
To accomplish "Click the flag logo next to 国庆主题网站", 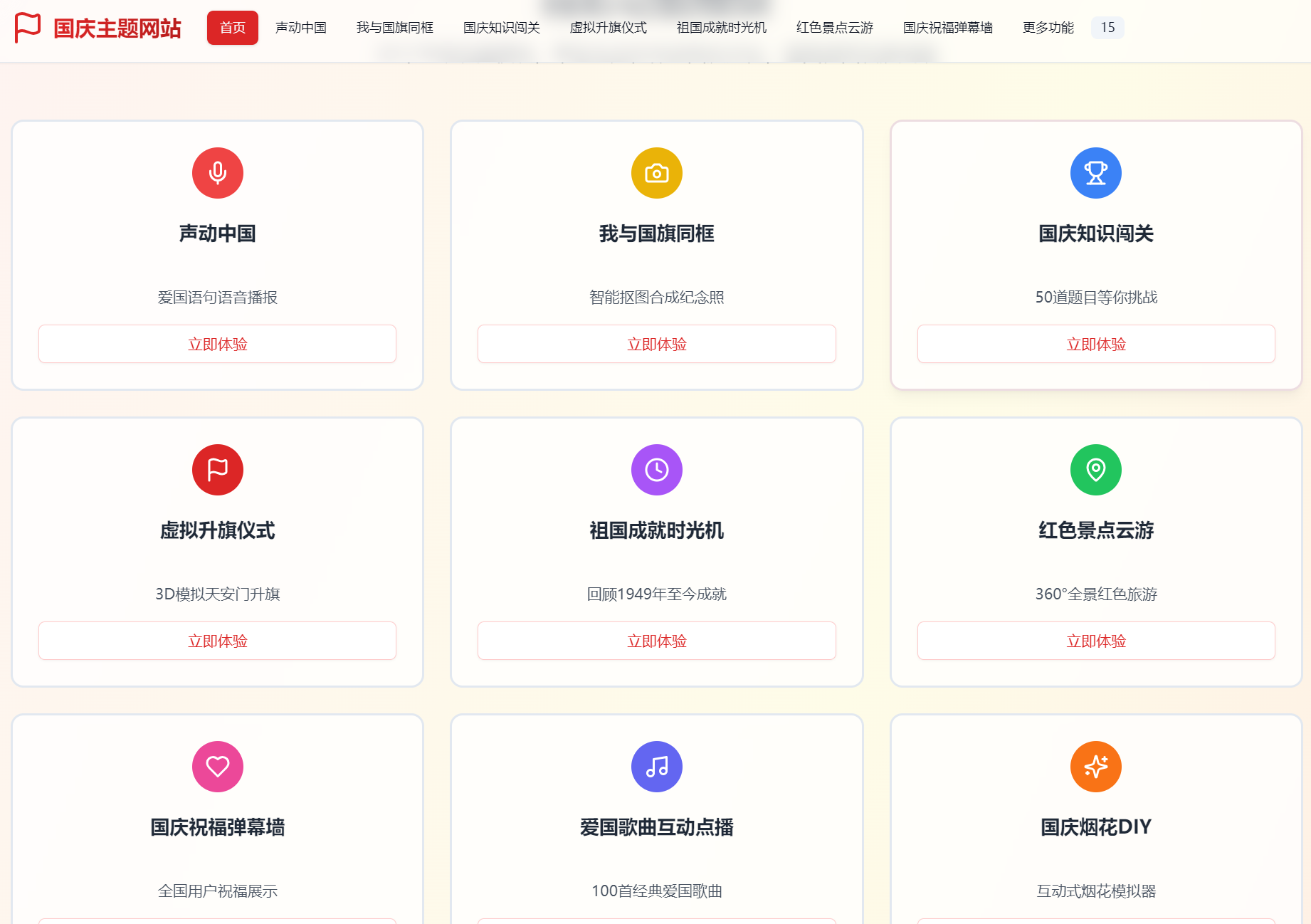I will point(28,28).
